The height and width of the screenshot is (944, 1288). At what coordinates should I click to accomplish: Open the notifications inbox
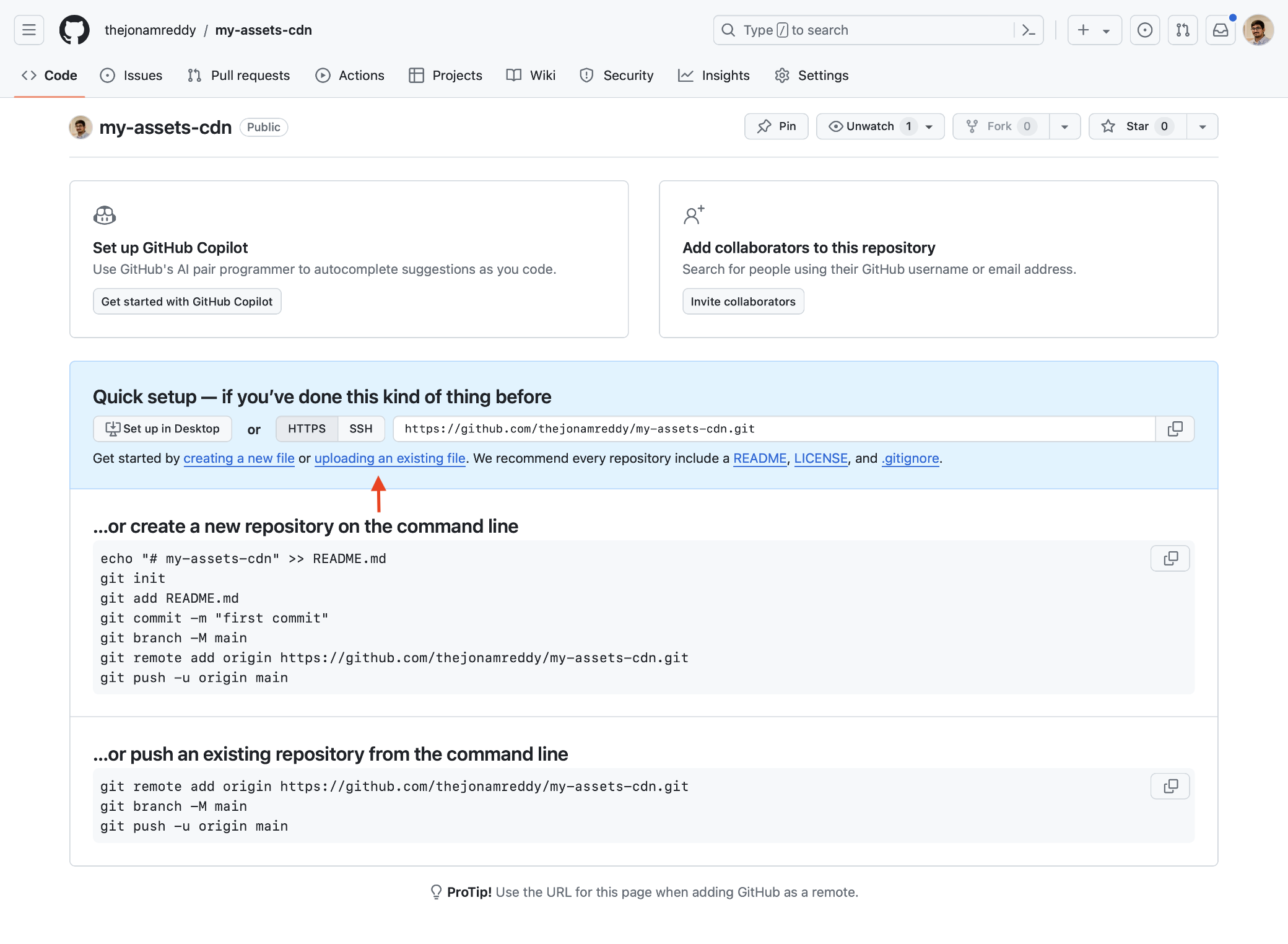tap(1221, 30)
